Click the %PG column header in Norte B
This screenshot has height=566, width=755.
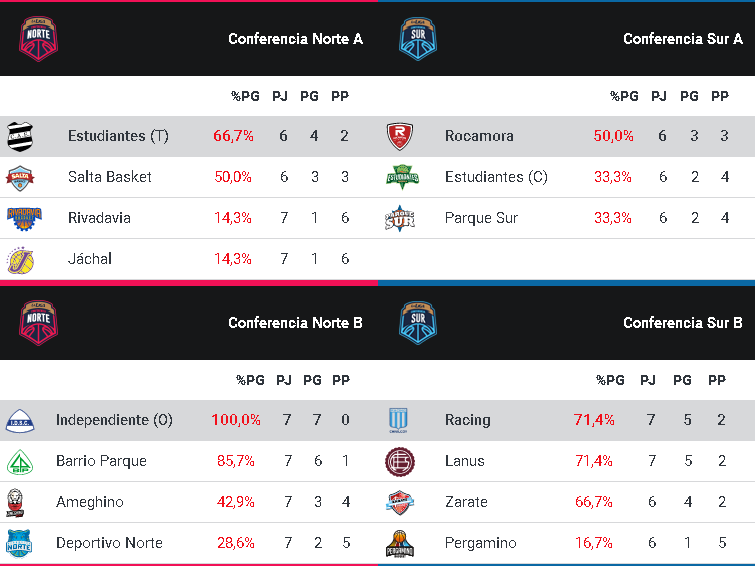248,380
